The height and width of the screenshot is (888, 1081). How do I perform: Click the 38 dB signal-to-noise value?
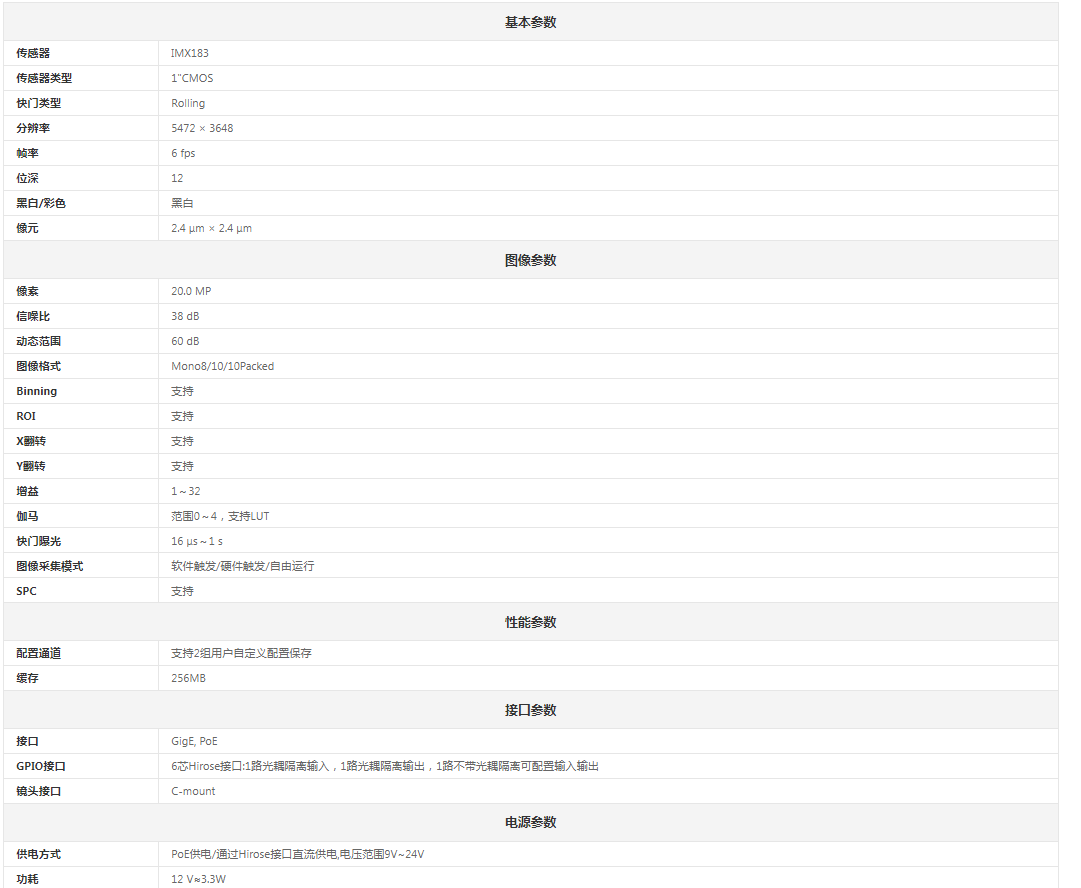(185, 316)
